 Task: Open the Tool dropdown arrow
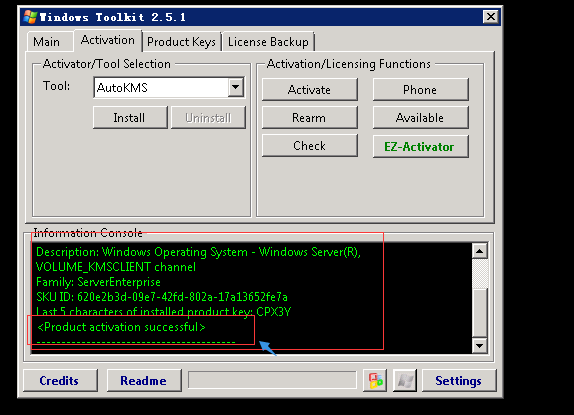[x=236, y=87]
